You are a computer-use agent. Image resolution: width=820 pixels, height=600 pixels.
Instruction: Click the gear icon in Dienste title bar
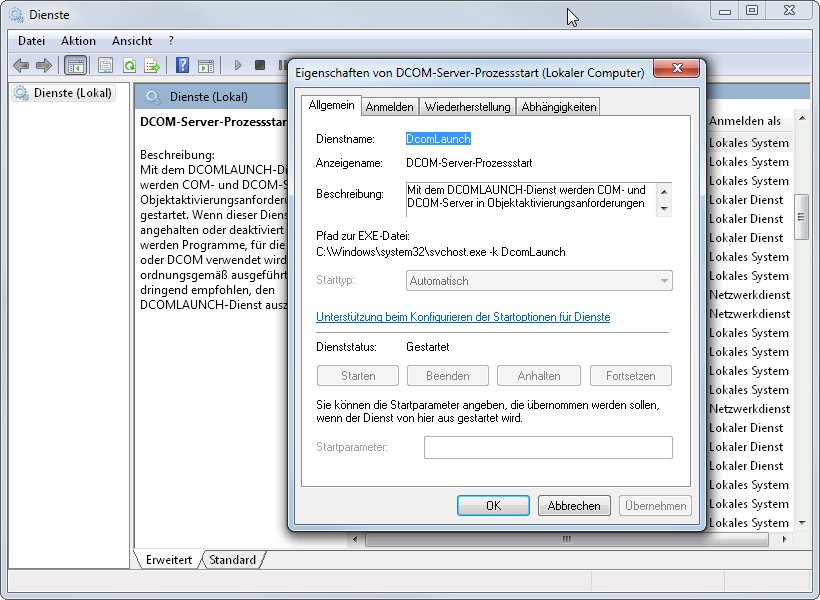(x=16, y=15)
